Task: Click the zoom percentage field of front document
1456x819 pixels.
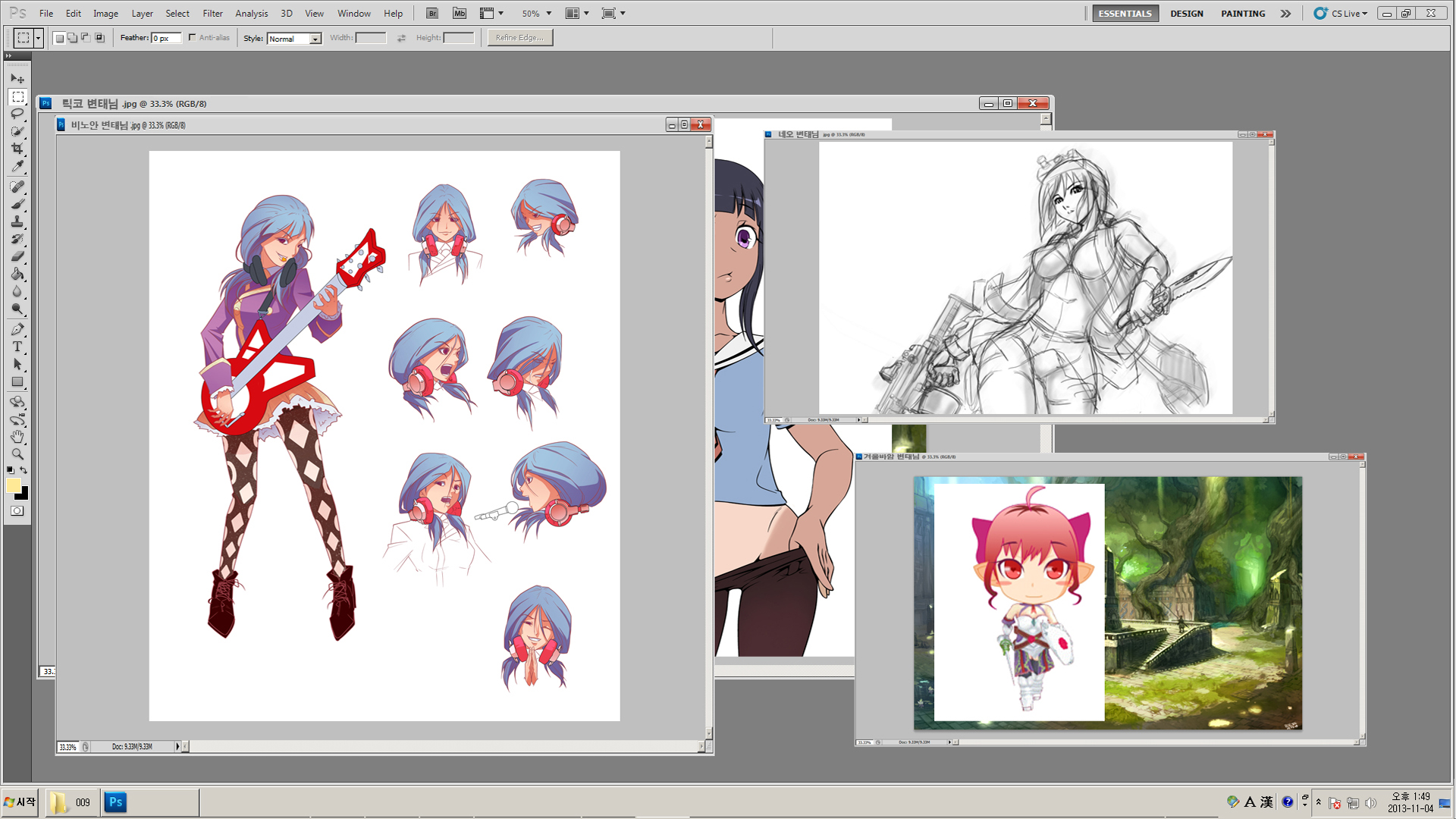Action: [68, 747]
